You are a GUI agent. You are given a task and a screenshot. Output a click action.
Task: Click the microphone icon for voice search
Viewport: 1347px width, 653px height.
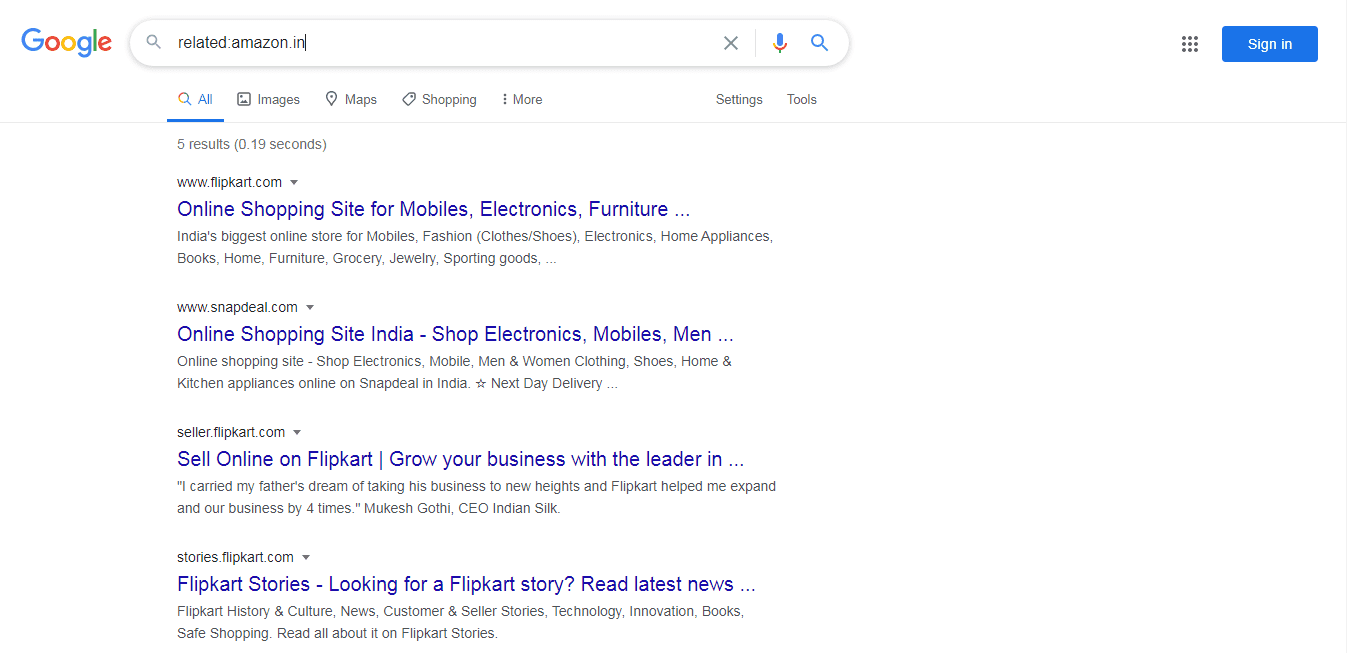pos(779,43)
